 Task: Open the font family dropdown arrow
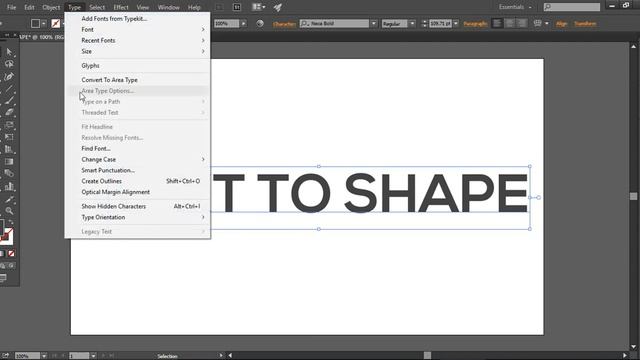coord(373,24)
